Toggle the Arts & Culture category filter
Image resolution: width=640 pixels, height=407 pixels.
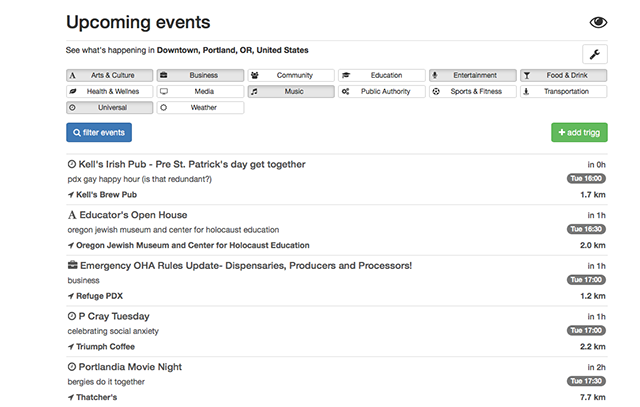click(110, 75)
